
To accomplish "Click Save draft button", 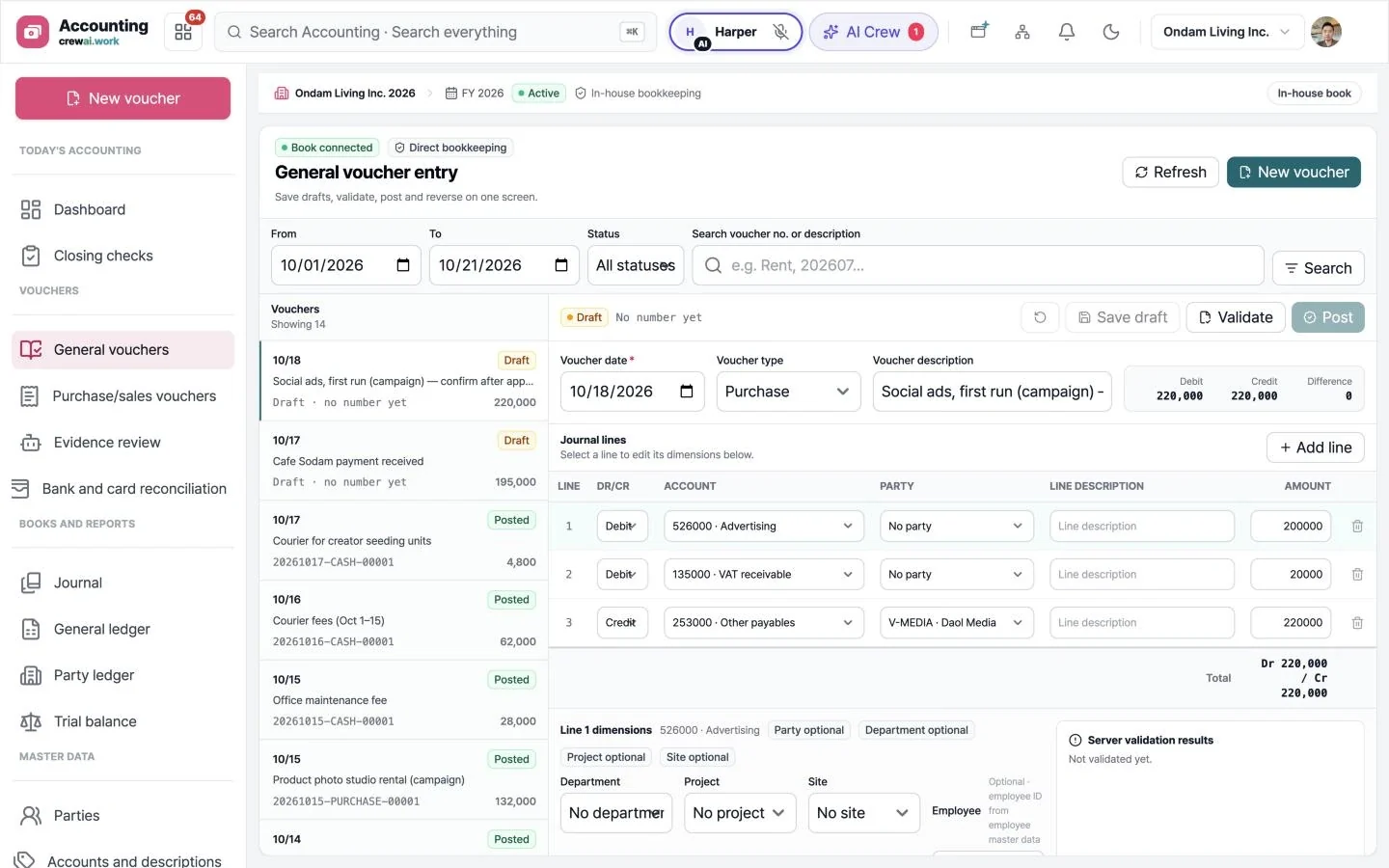I will pos(1122,317).
